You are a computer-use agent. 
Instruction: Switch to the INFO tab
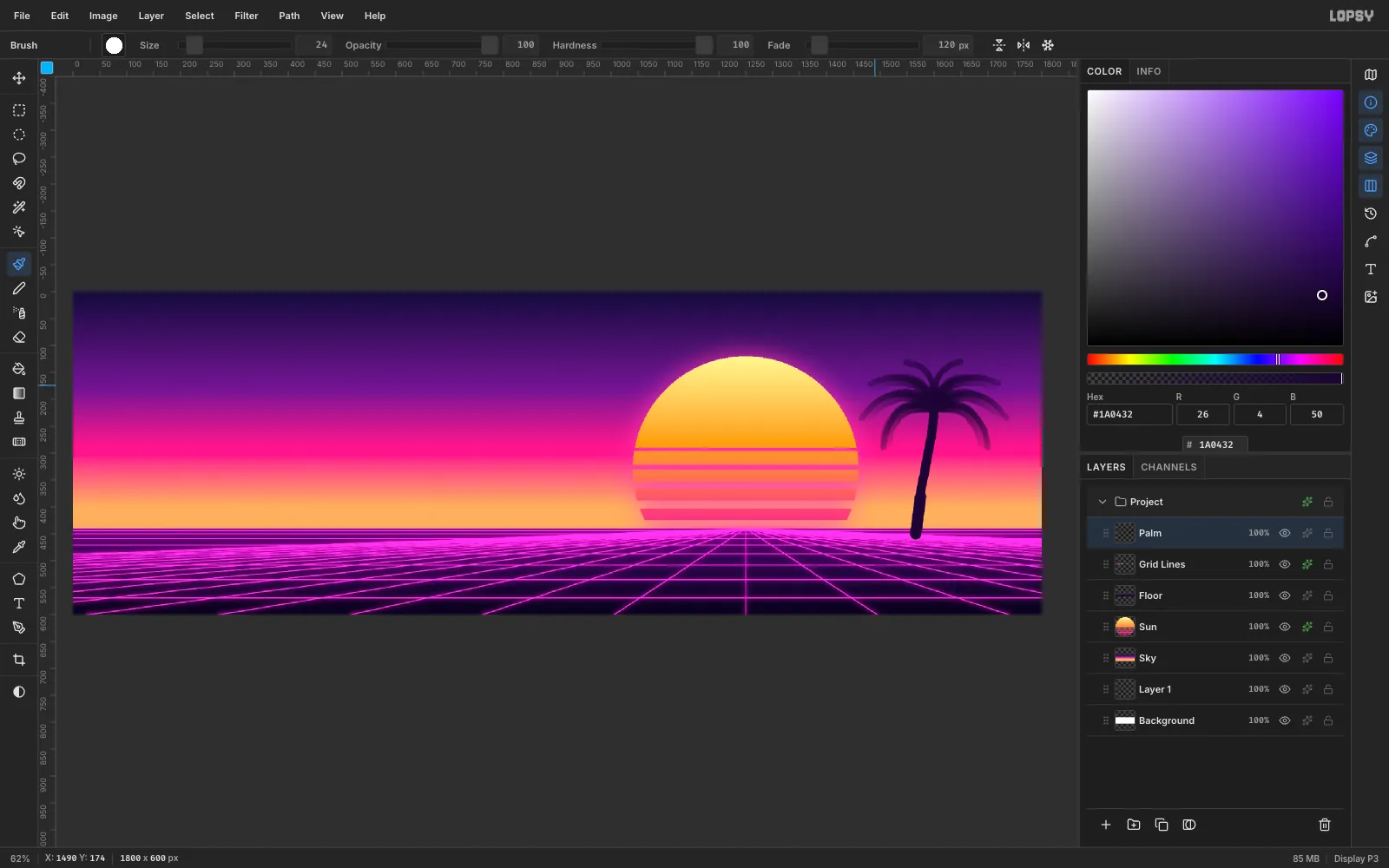(1149, 71)
